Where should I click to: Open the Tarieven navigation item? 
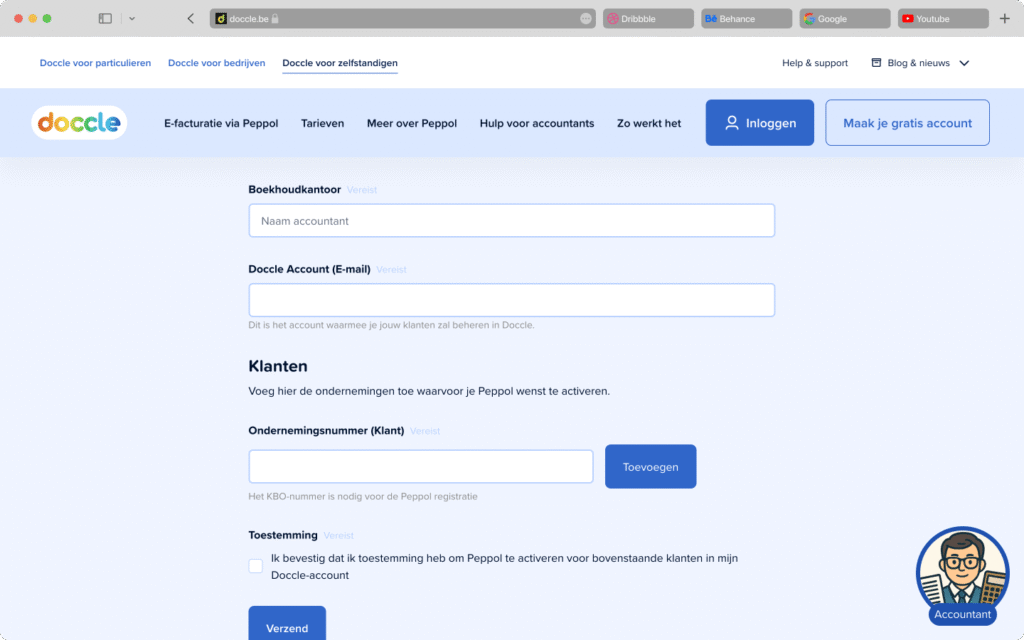pos(322,123)
